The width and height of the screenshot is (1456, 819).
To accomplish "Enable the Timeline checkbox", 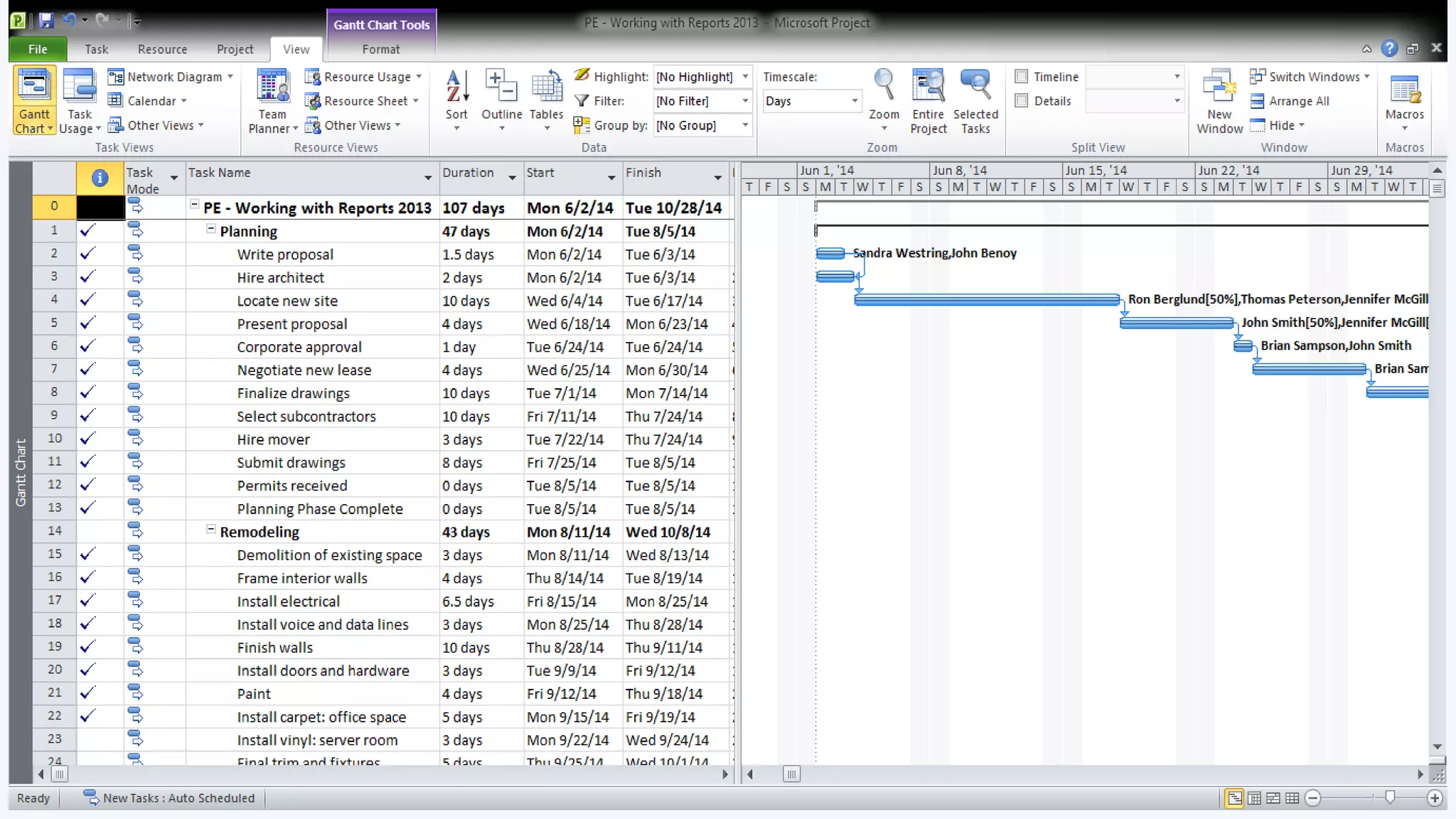I will (x=1022, y=77).
